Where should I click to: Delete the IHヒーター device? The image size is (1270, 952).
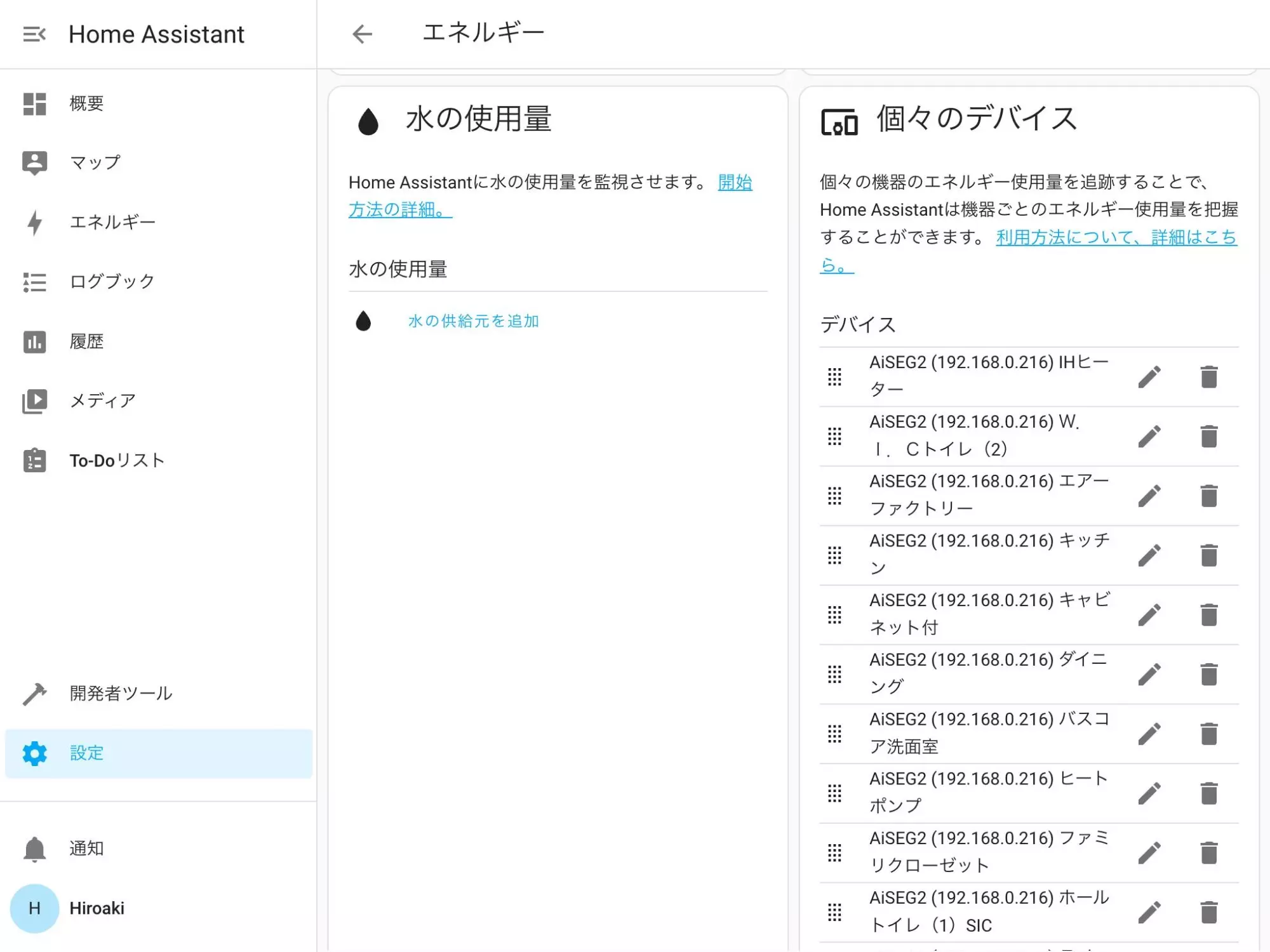[1209, 376]
